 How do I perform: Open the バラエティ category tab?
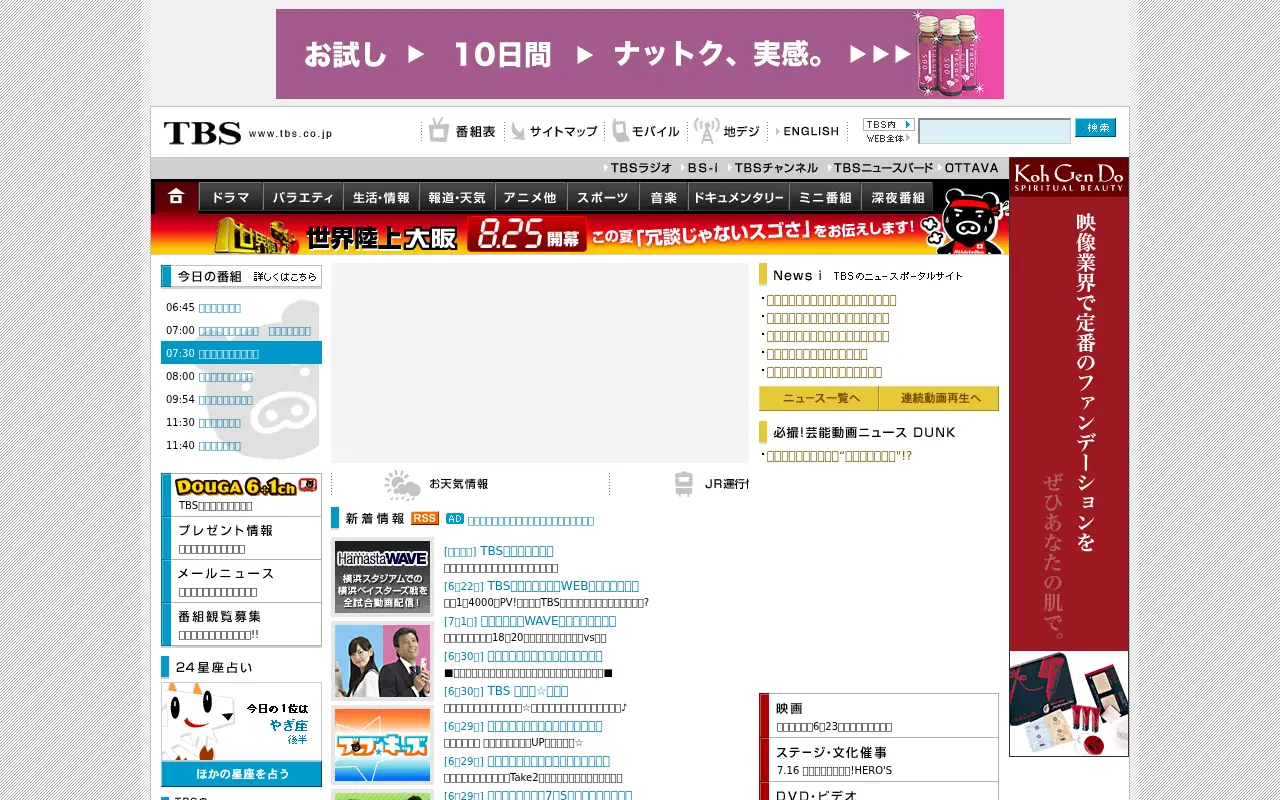click(x=303, y=197)
